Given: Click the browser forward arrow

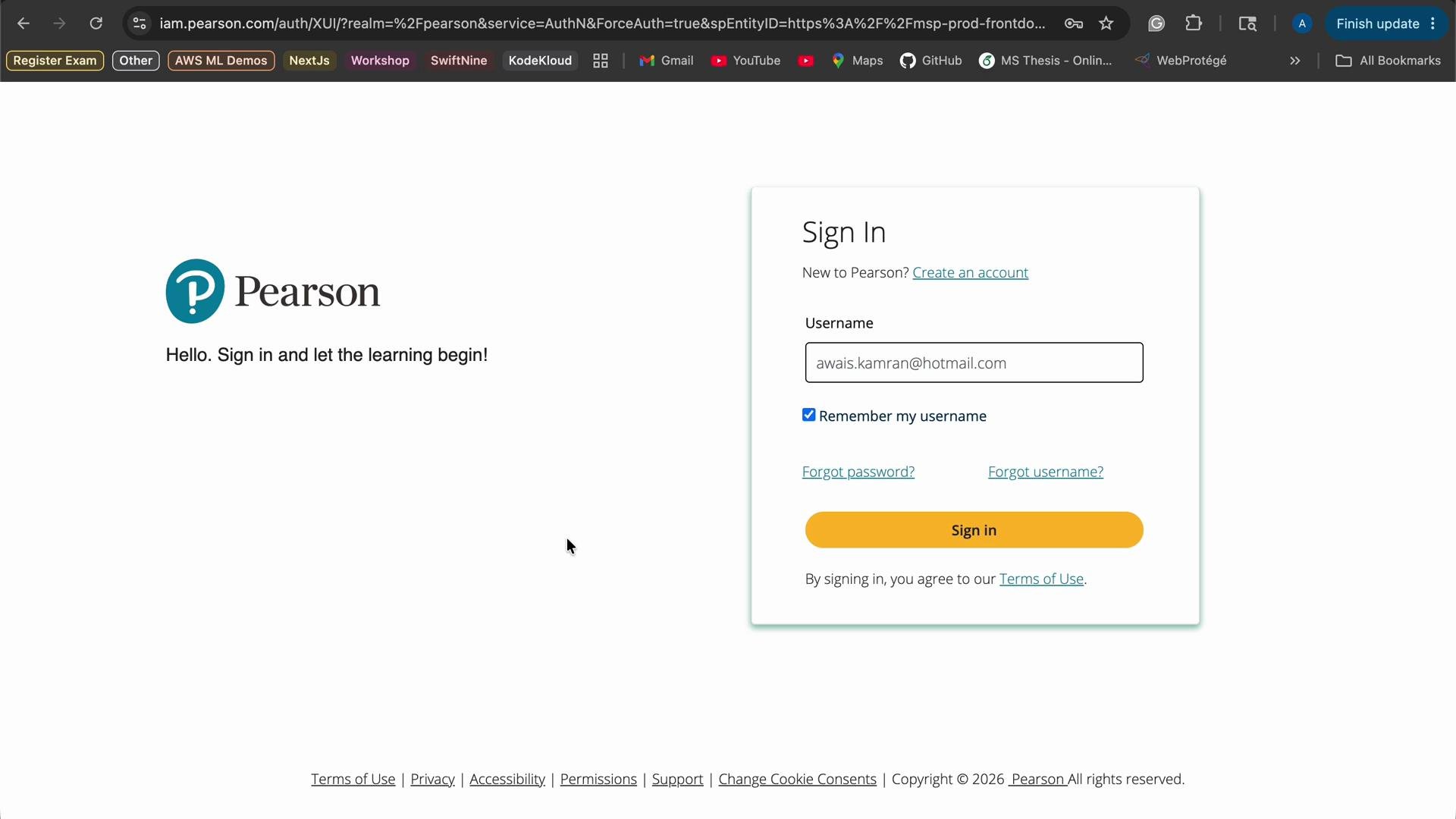Looking at the screenshot, I should (59, 24).
